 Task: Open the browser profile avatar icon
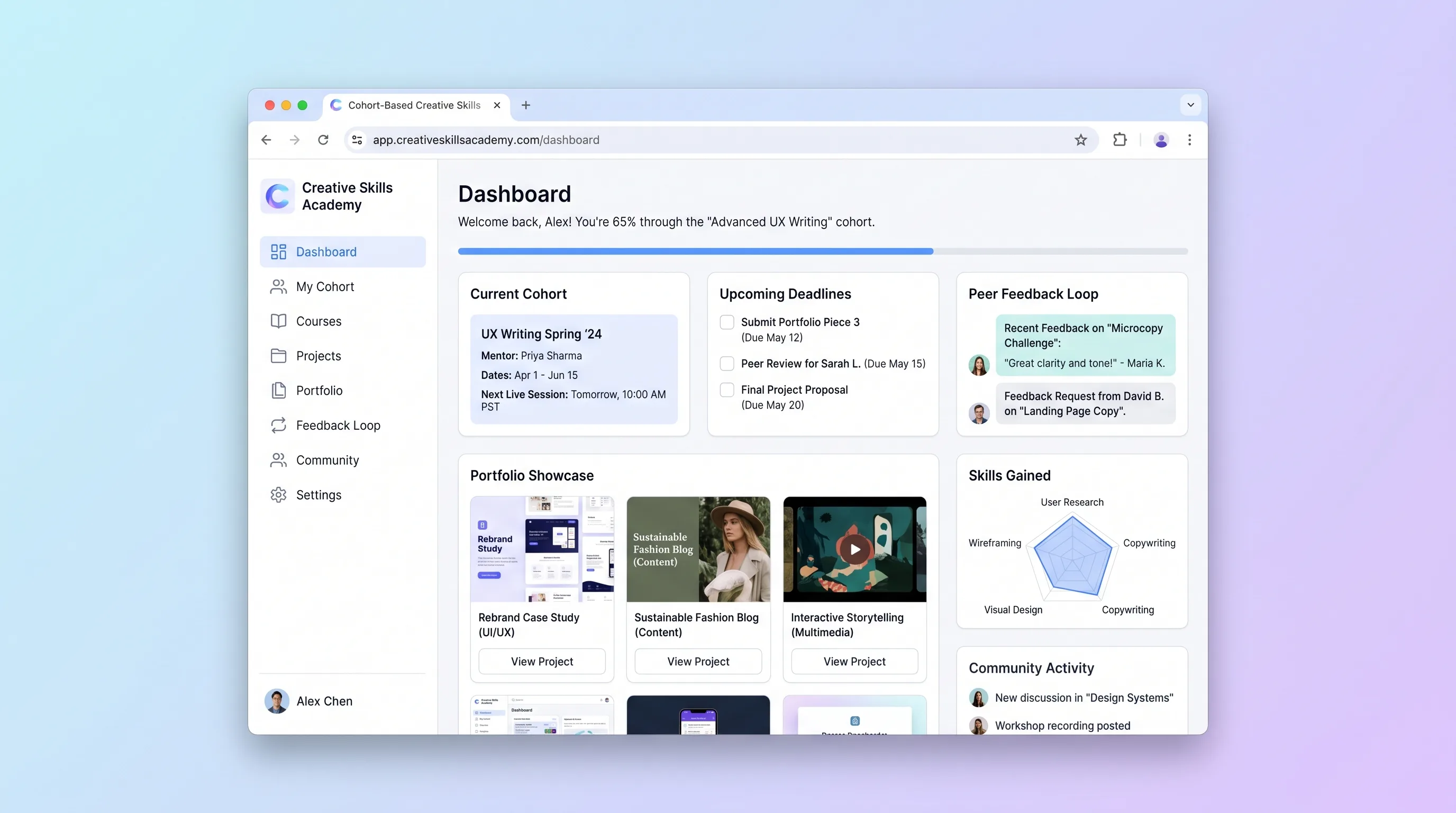click(x=1161, y=140)
